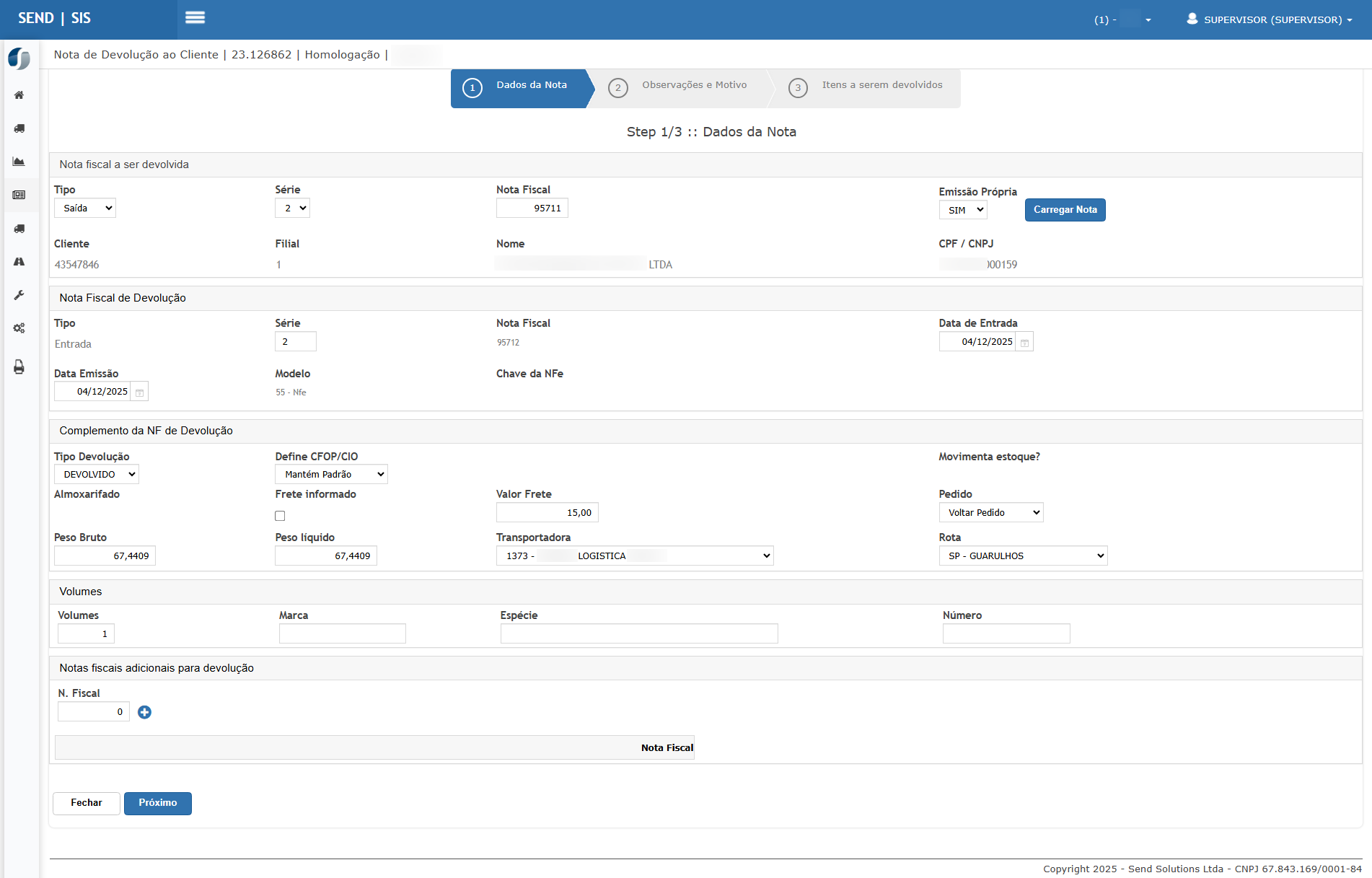
Task: Open the road icon in sidebar
Action: (x=19, y=262)
